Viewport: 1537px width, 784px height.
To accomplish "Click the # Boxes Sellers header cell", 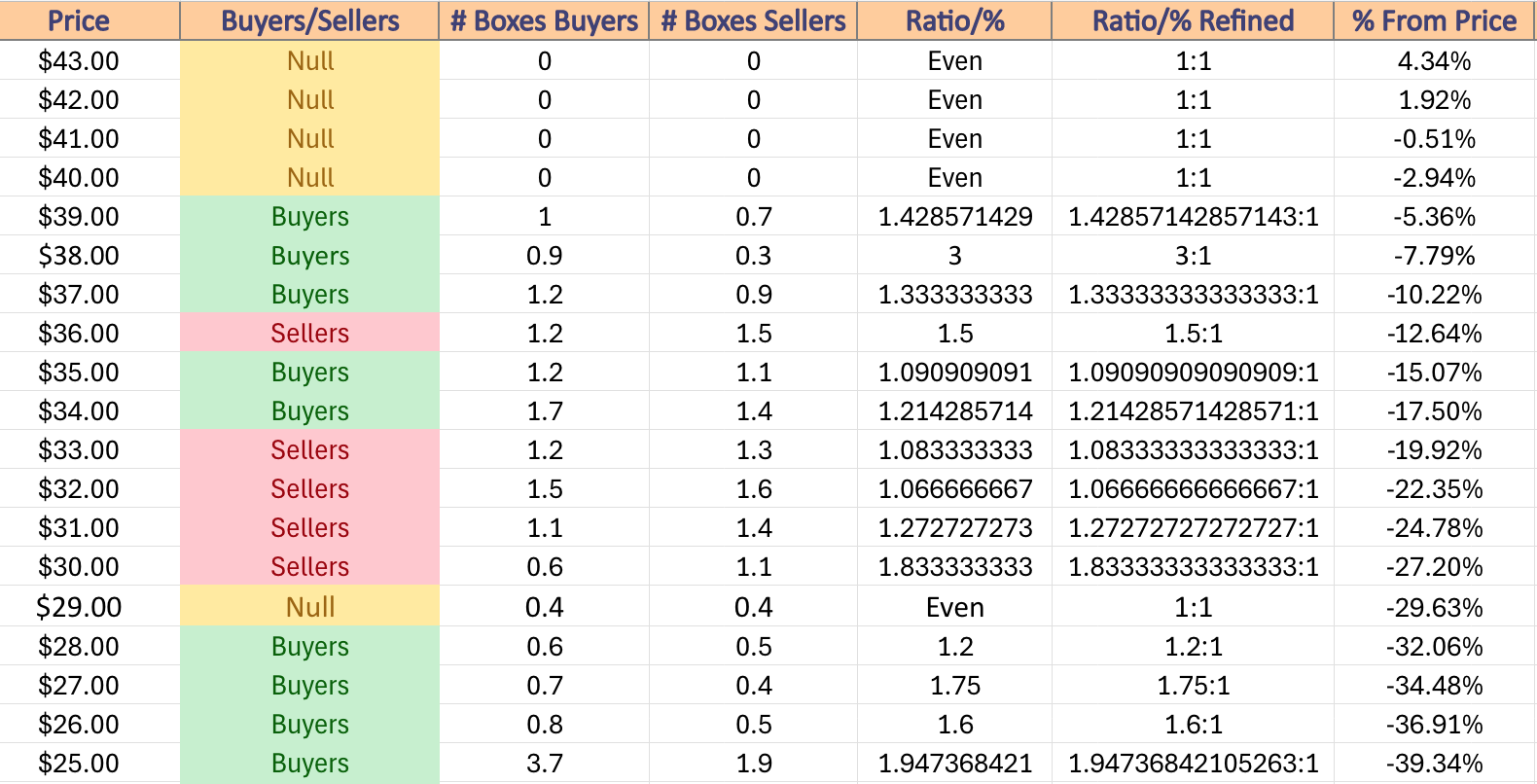I will 753,20.
